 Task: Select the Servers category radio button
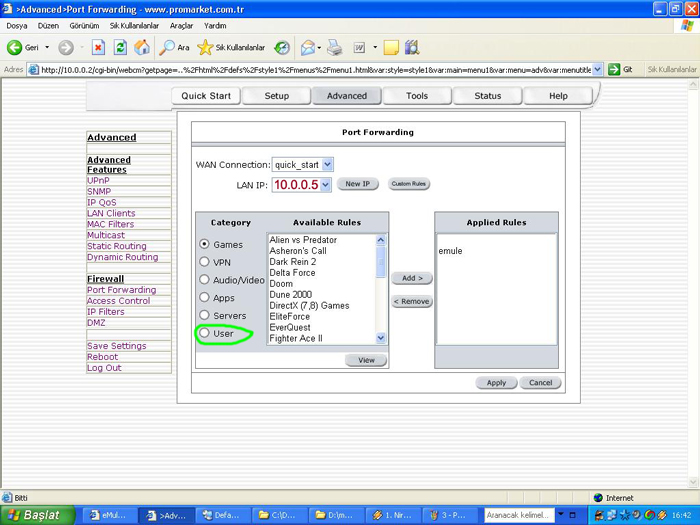tap(204, 315)
